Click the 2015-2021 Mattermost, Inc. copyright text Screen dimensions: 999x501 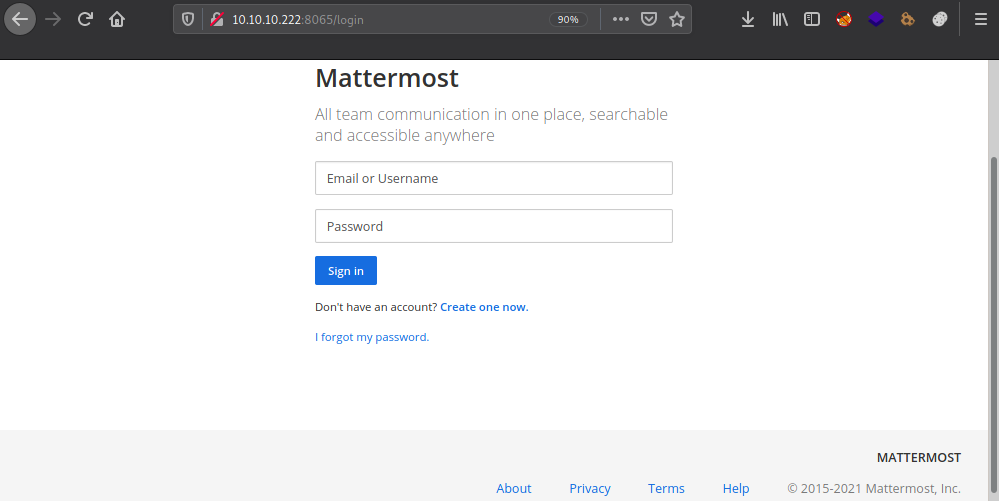(874, 488)
